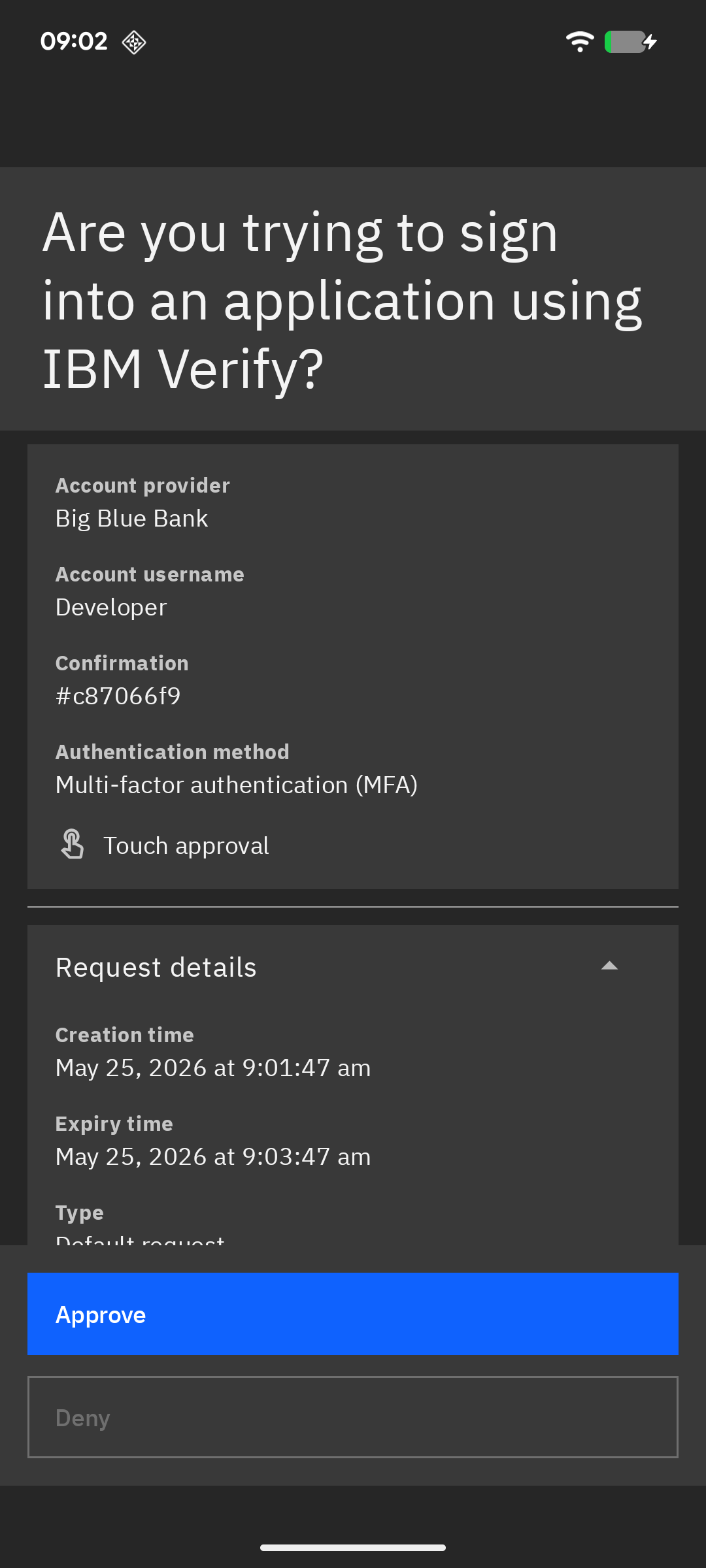706x1568 pixels.
Task: Select the Big Blue Bank provider value
Action: click(x=131, y=519)
